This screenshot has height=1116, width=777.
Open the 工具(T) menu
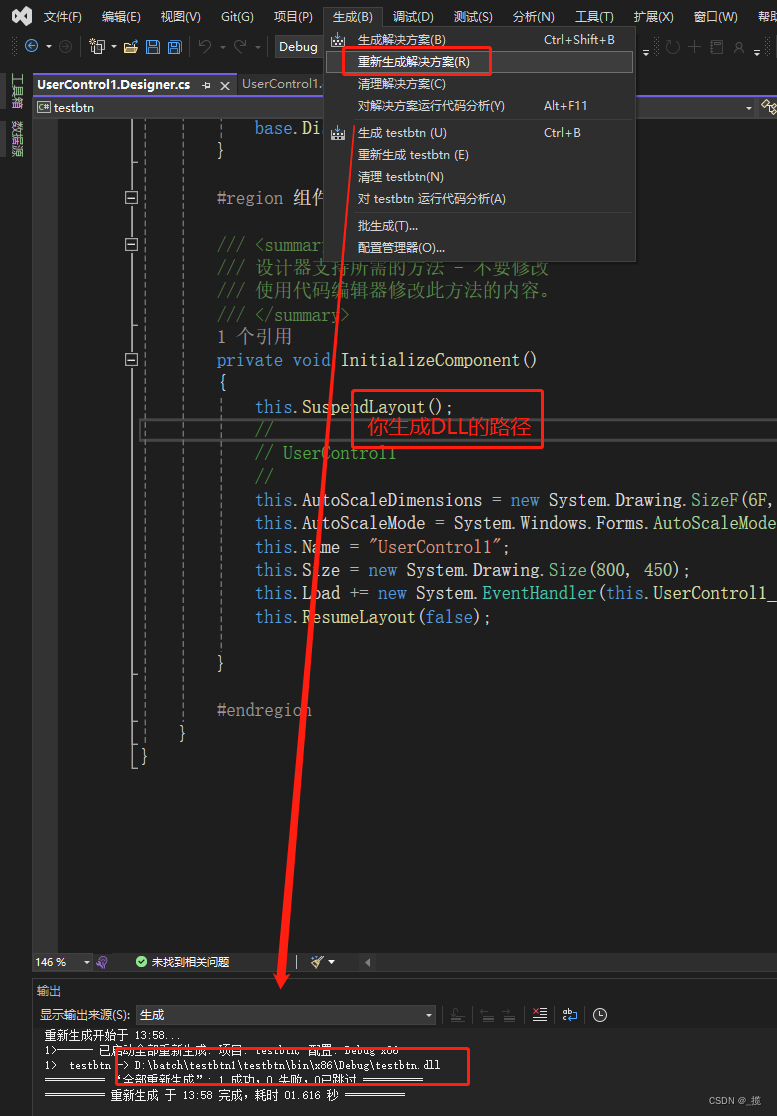594,16
